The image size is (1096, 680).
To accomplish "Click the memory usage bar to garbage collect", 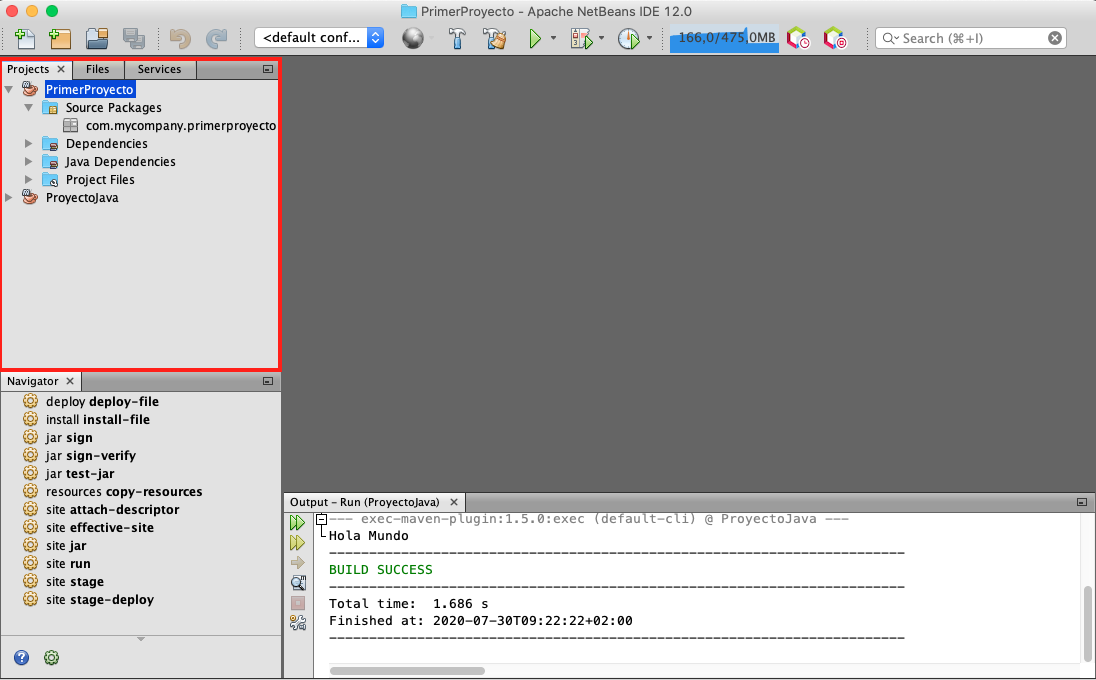I will 725,38.
